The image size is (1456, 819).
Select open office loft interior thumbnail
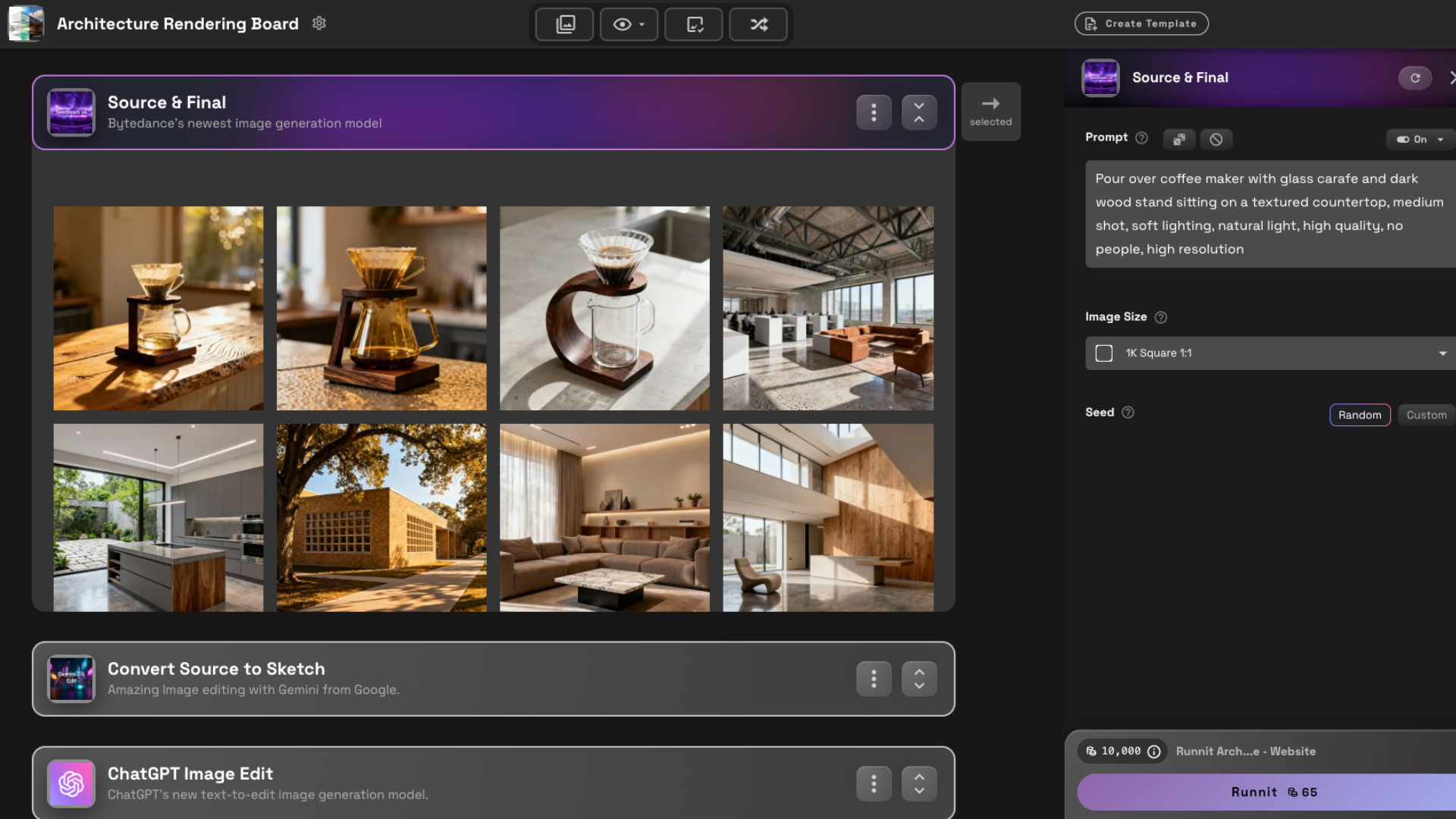point(828,308)
